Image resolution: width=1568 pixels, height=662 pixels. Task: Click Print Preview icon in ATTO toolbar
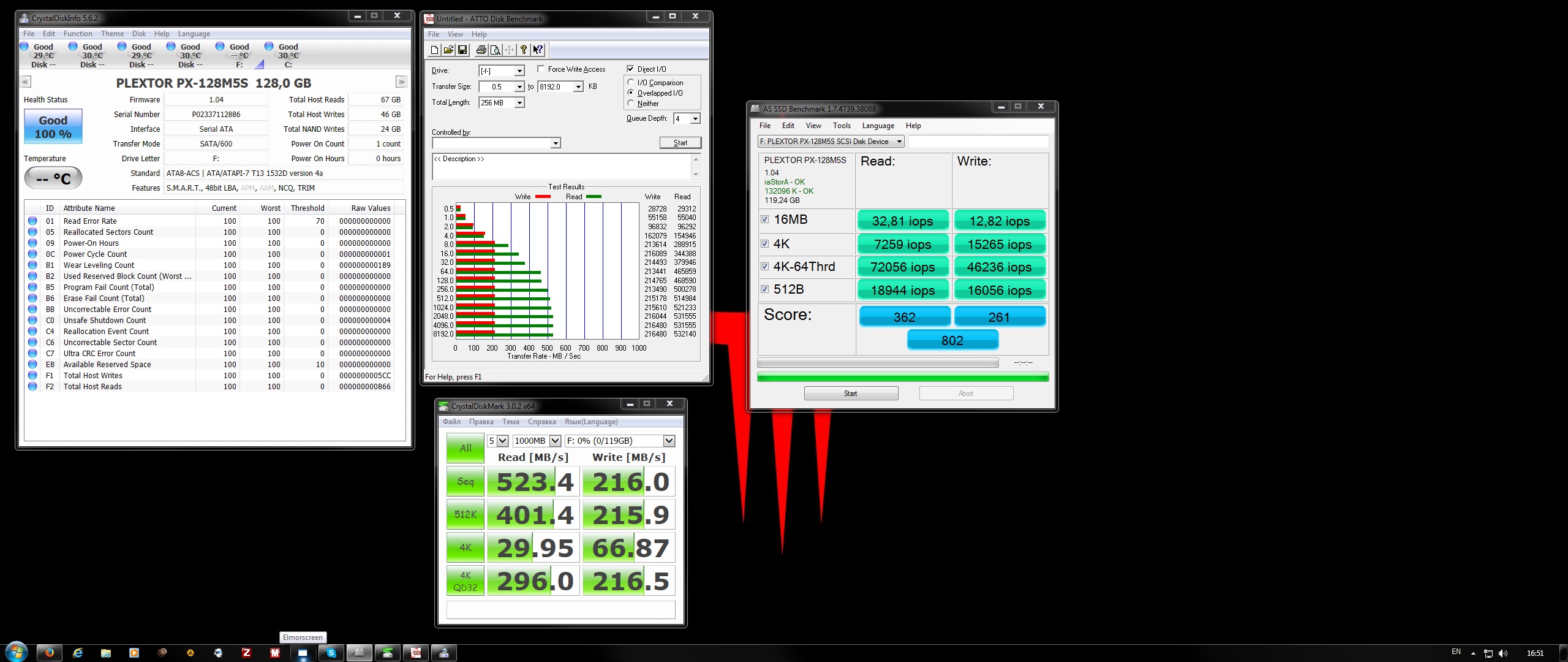point(496,50)
